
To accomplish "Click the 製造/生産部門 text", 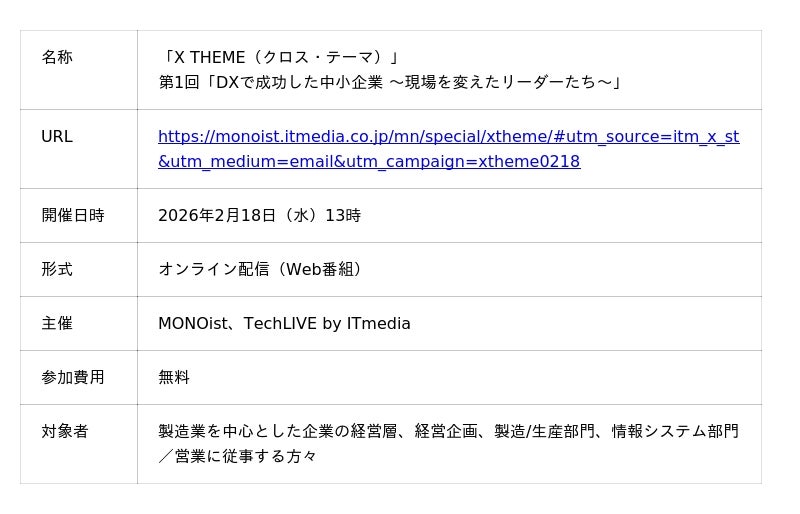I will [x=544, y=431].
